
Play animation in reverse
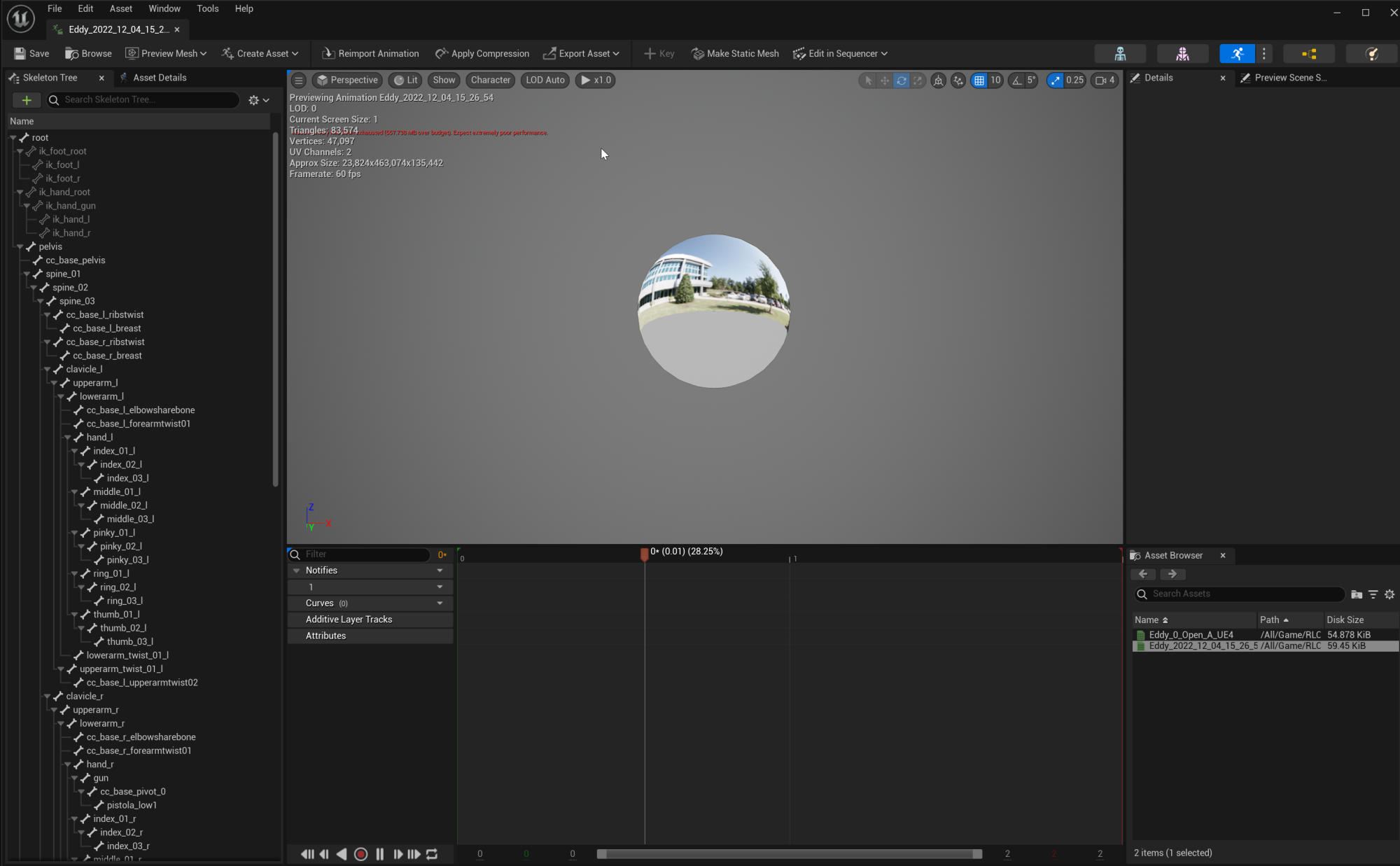pyautogui.click(x=342, y=854)
